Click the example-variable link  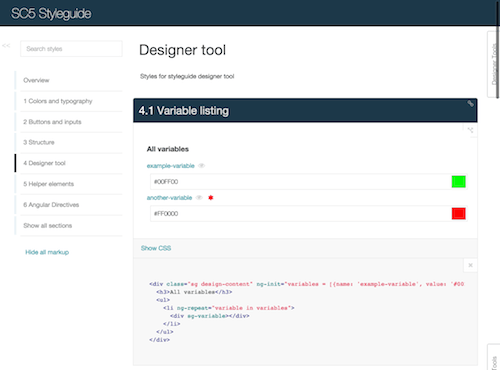click(171, 166)
